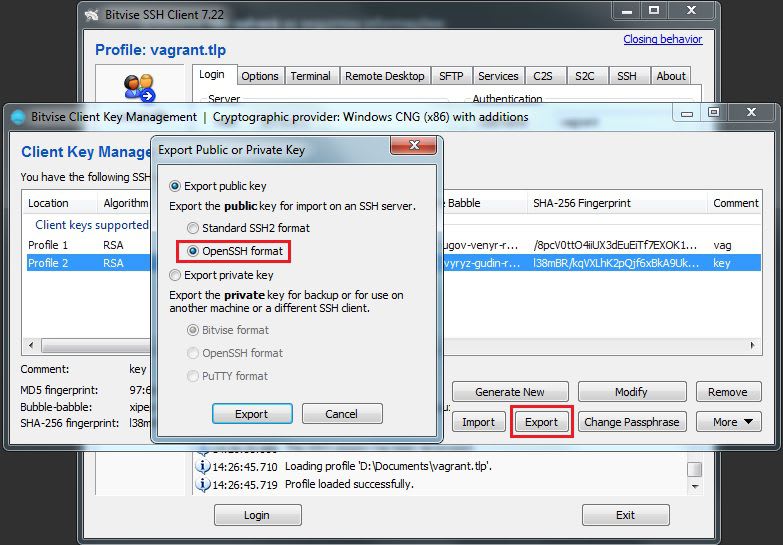This screenshot has height=545, width=783.
Task: Click key list scroll right arrow
Action: click(753, 345)
